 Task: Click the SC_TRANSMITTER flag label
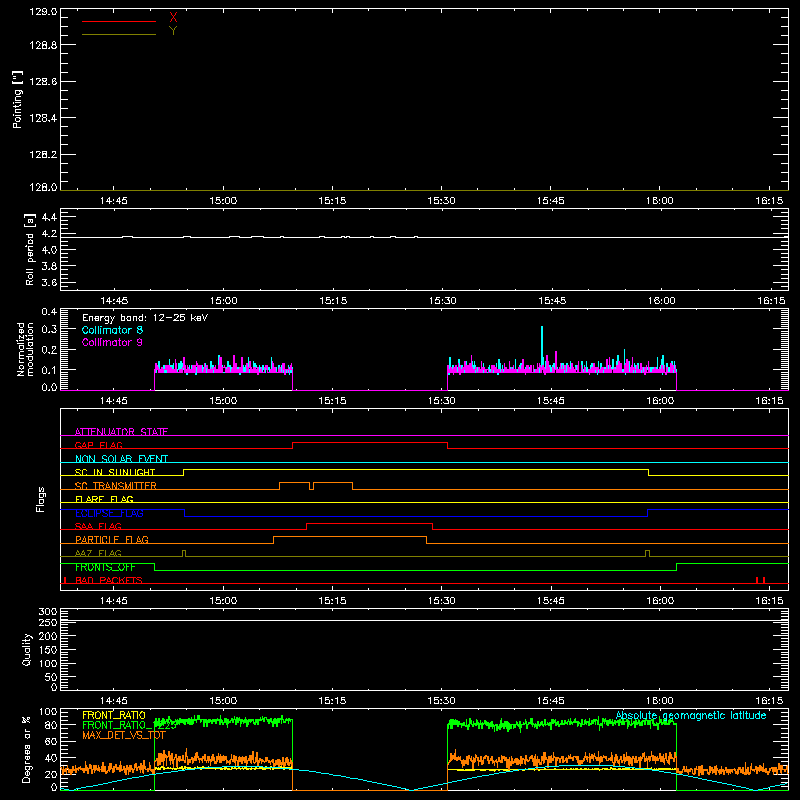click(116, 486)
